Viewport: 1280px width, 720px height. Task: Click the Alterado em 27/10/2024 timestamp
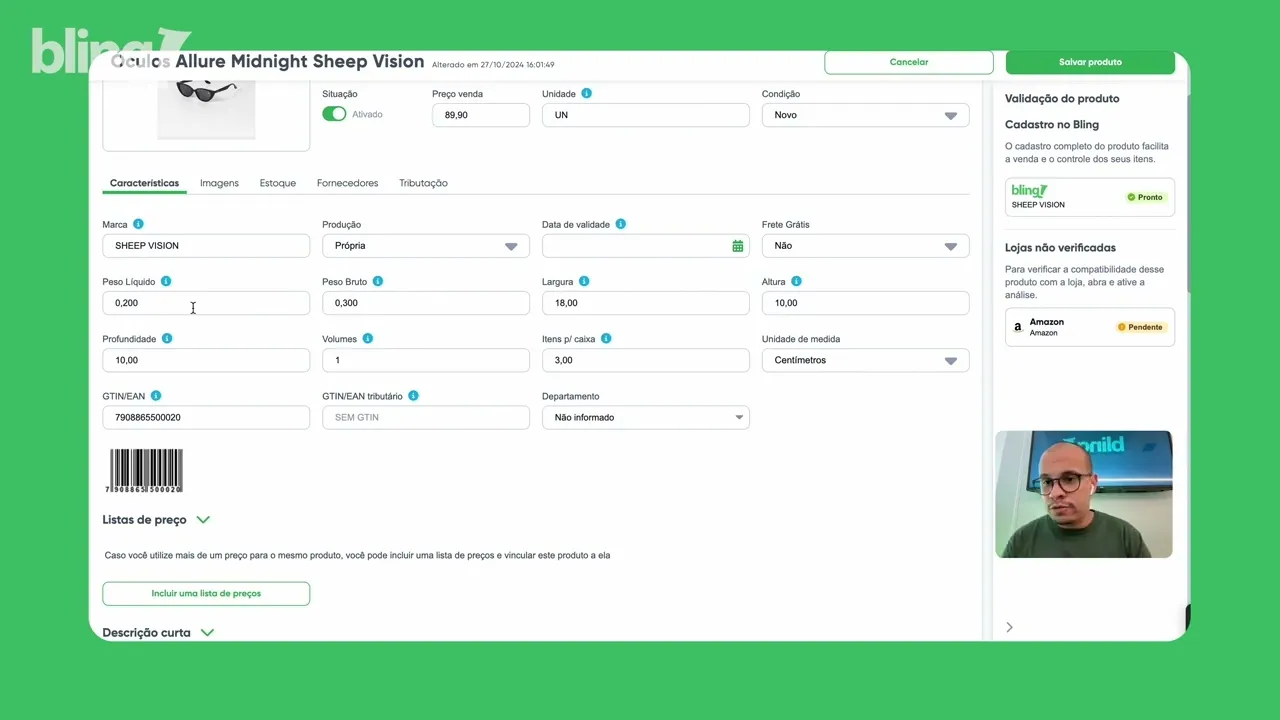(493, 65)
